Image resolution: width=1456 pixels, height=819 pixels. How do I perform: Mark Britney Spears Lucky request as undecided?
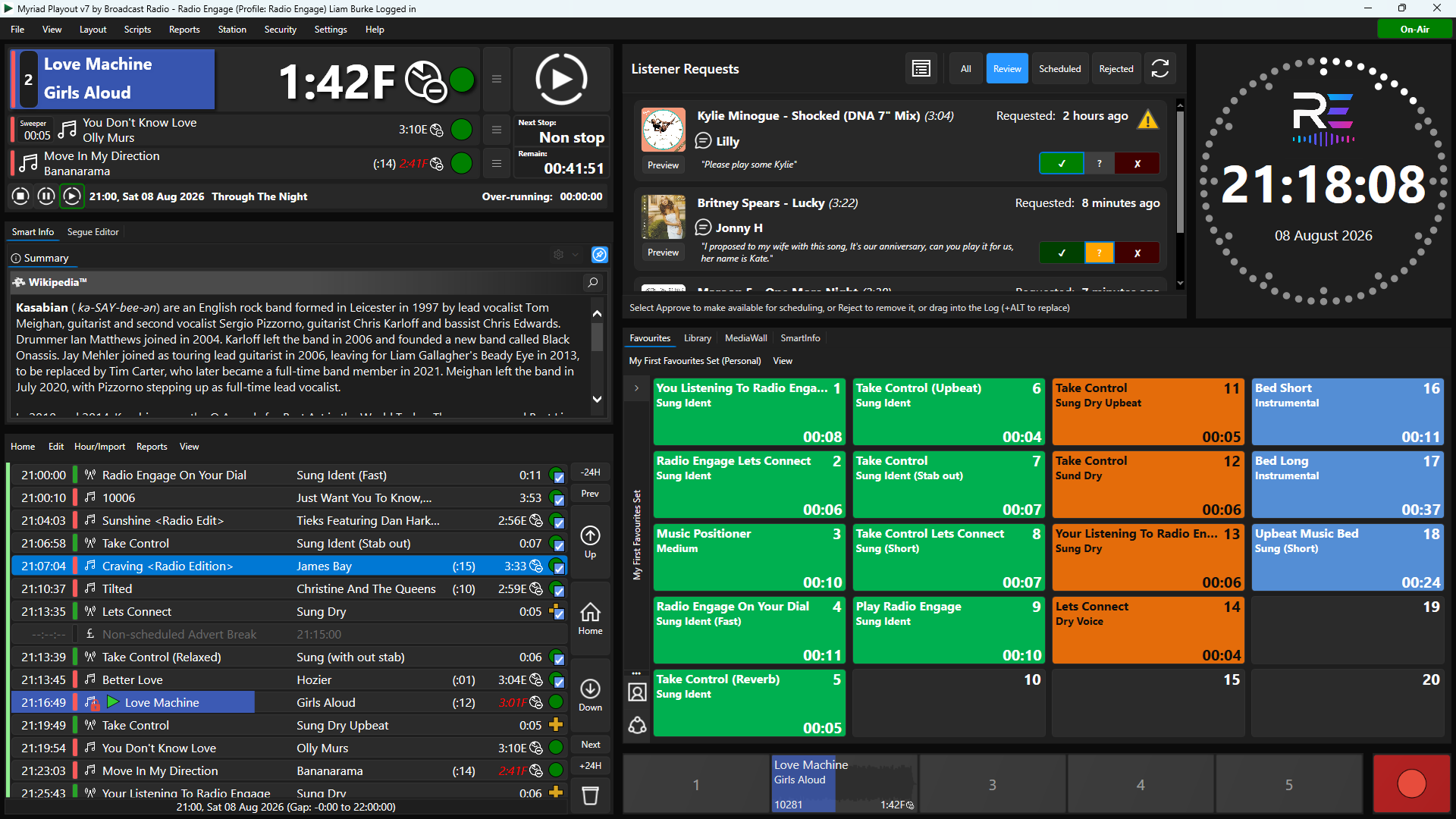point(1099,253)
